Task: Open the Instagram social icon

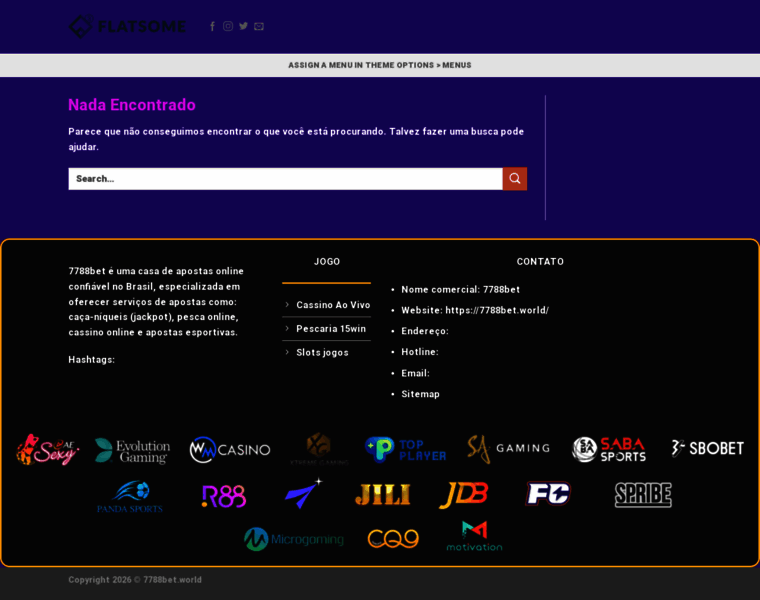Action: (x=228, y=26)
